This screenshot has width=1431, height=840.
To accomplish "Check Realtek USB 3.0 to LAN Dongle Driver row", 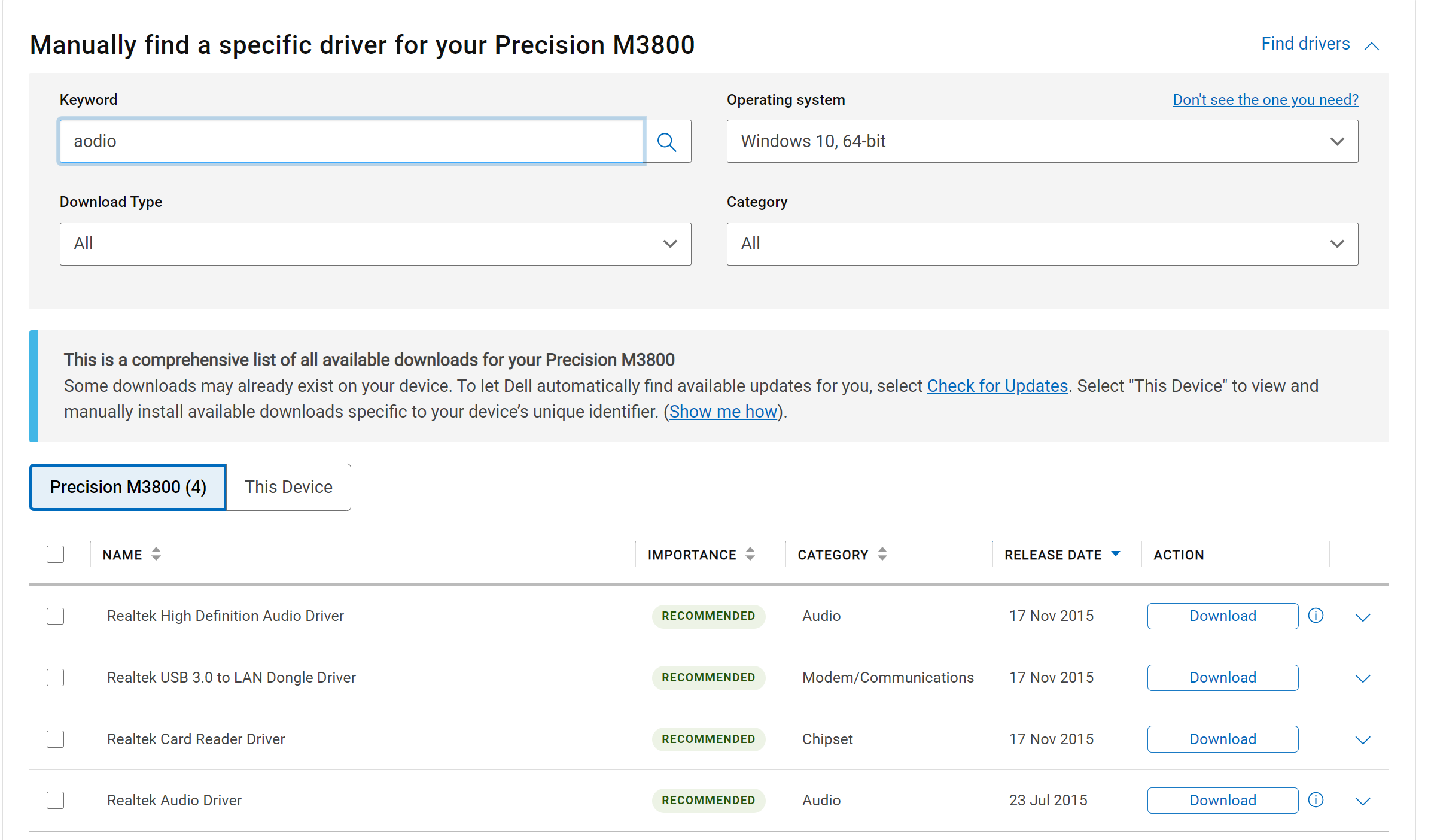I will (56, 678).
